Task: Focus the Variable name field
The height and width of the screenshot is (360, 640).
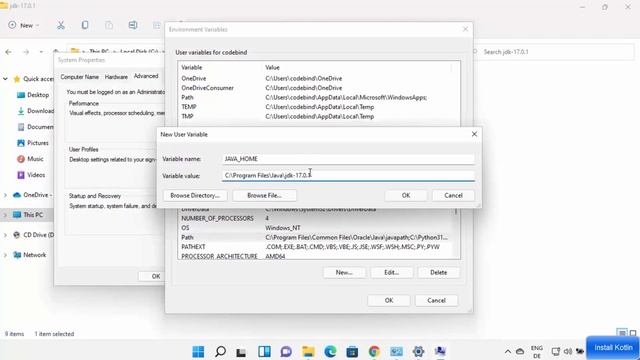Action: click(349, 159)
